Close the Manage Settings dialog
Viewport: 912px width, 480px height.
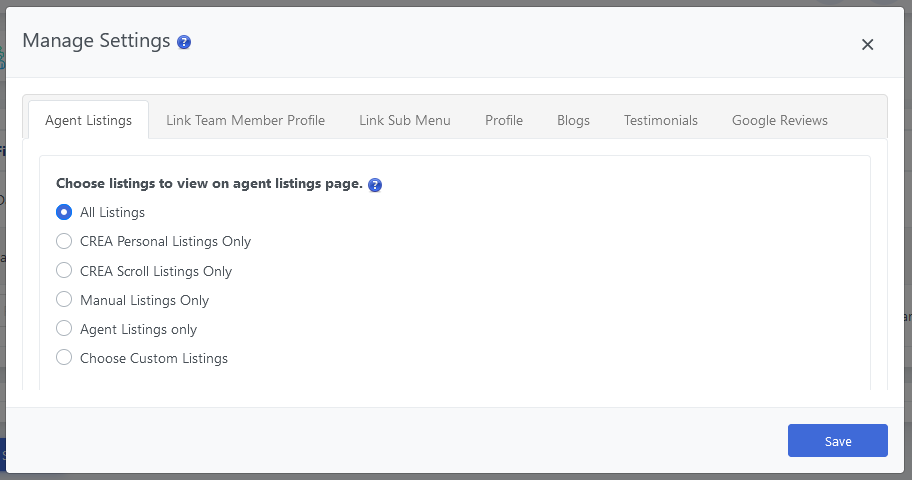[x=867, y=44]
